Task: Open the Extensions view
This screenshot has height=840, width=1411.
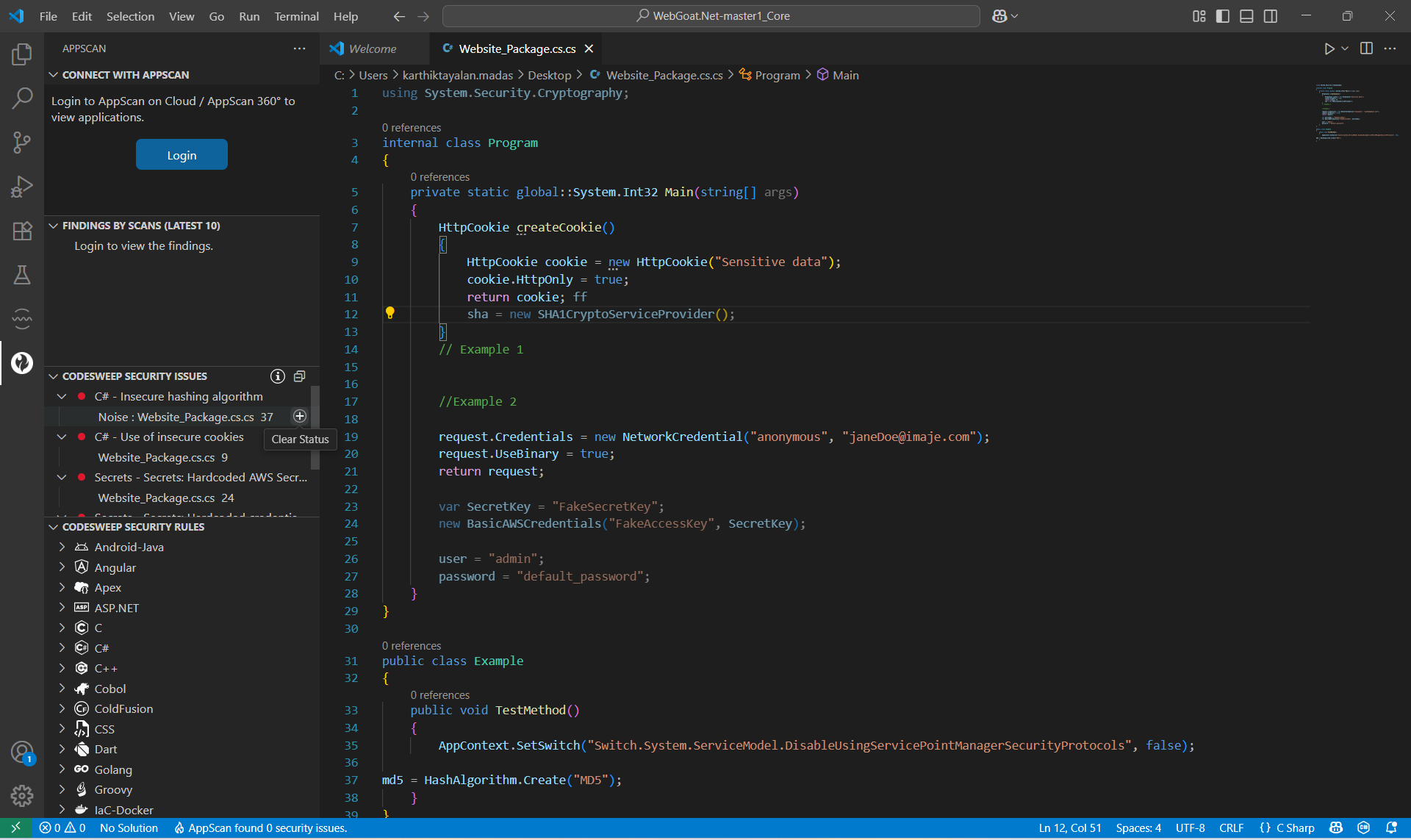Action: tap(22, 231)
